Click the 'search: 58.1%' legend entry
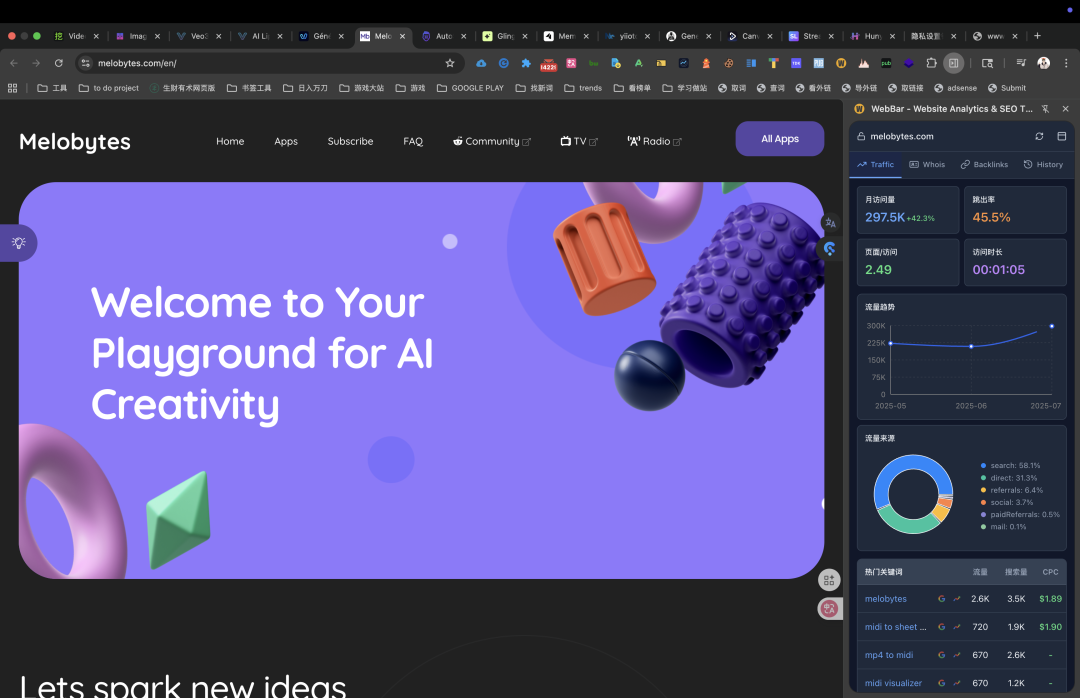The width and height of the screenshot is (1080, 698). tap(1010, 466)
